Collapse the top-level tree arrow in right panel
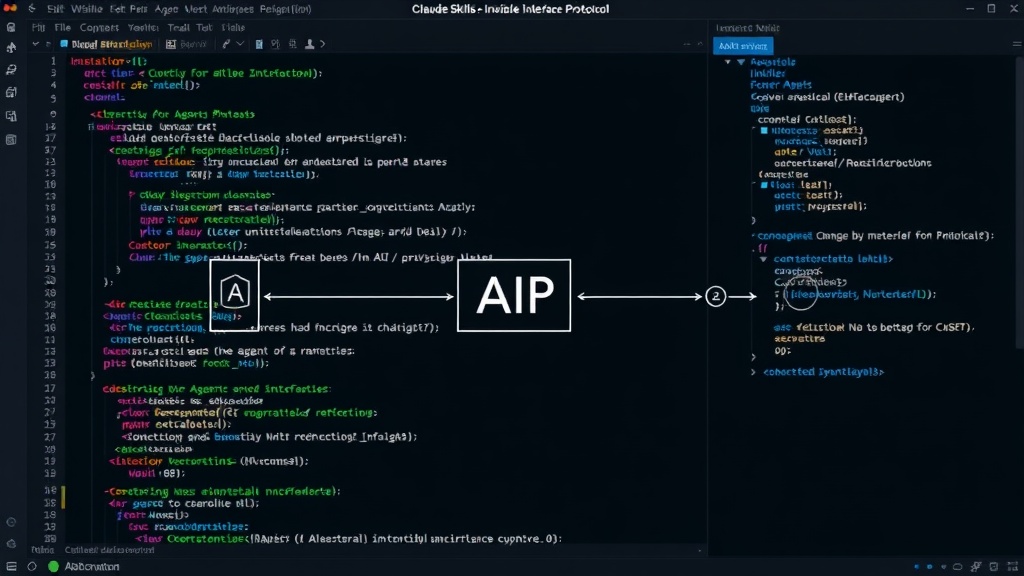 coord(728,62)
